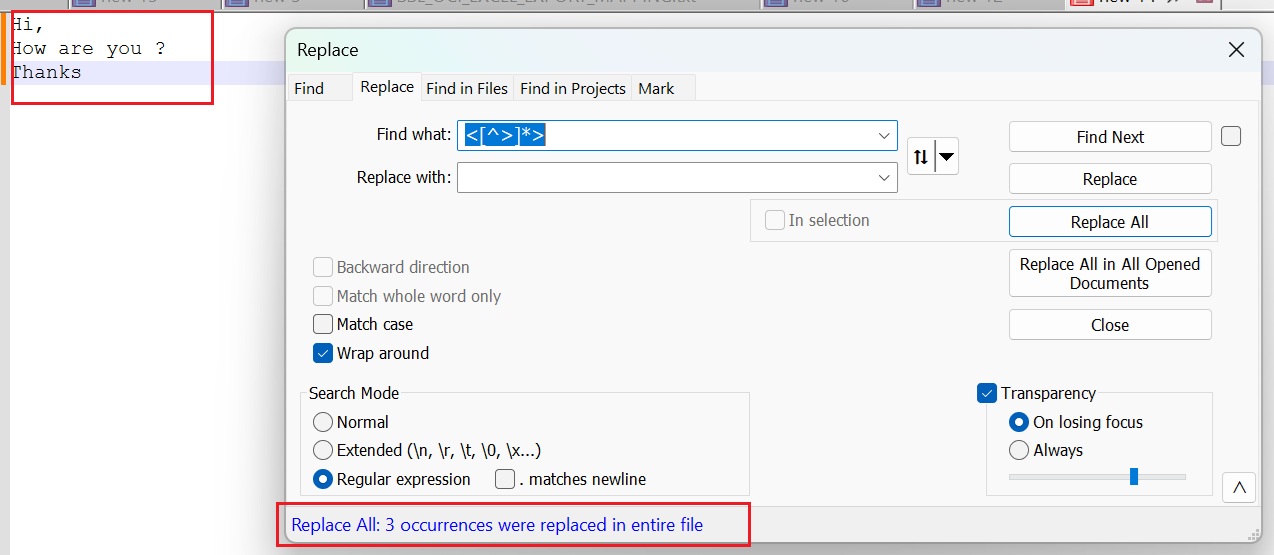Expand the Find what history dropdown

884,136
